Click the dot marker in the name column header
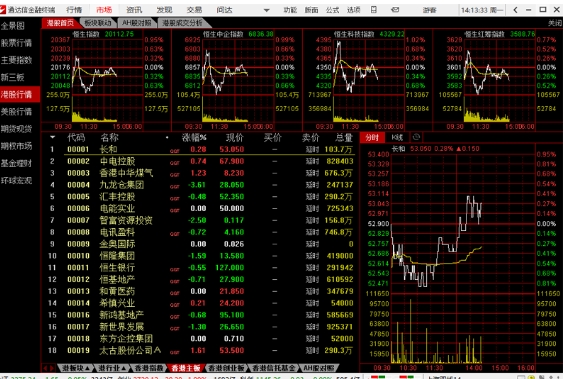Image resolution: width=565 pixels, height=379 pixels. pyautogui.click(x=167, y=138)
